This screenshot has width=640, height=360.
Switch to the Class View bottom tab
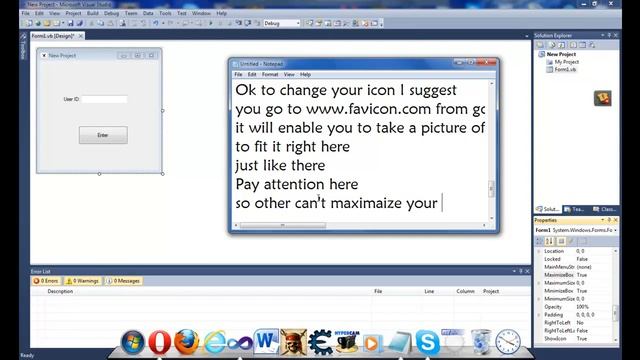pos(604,209)
